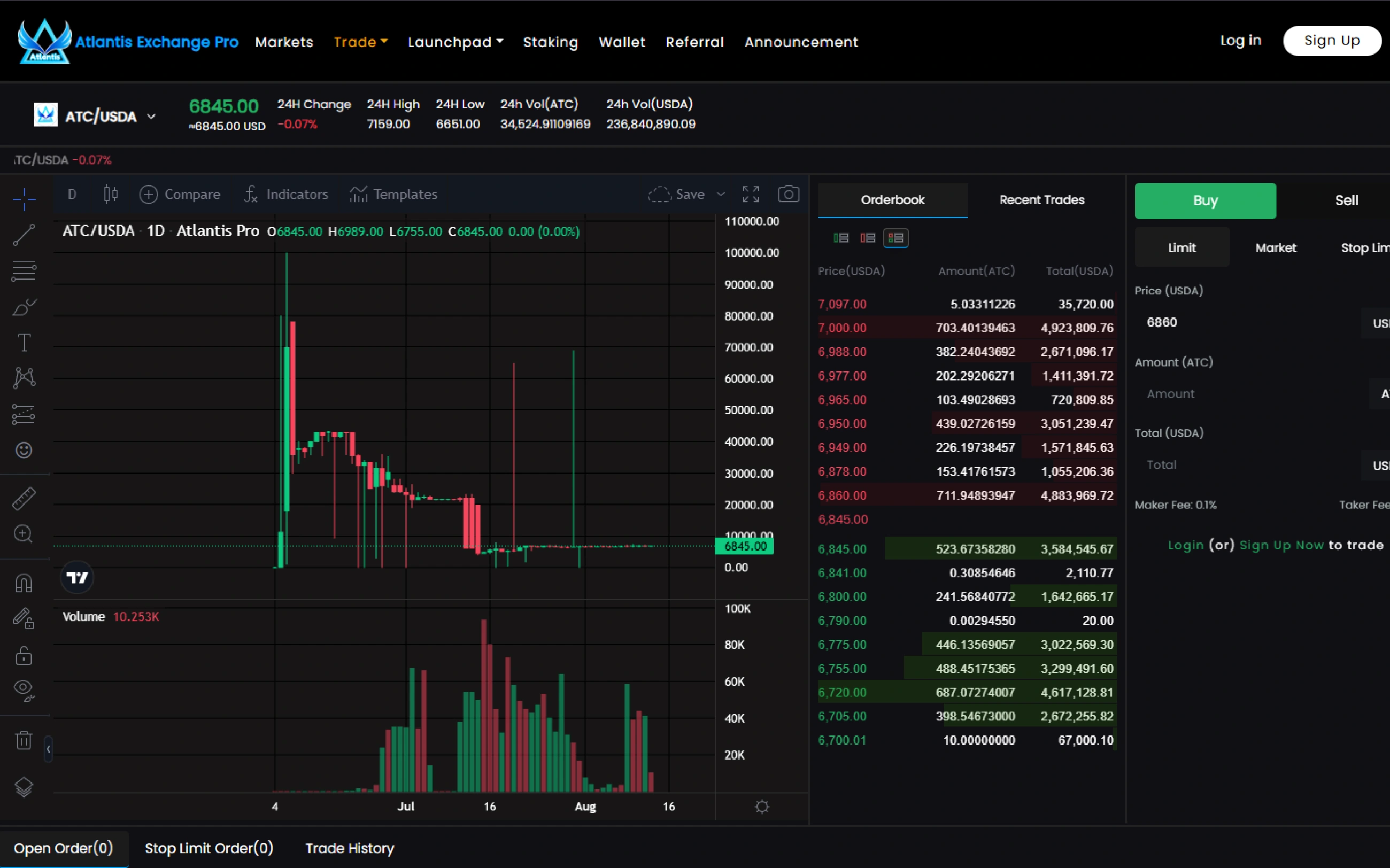Viewport: 1390px width, 868px height.
Task: Open the Launchpad dropdown menu
Action: [x=455, y=42]
